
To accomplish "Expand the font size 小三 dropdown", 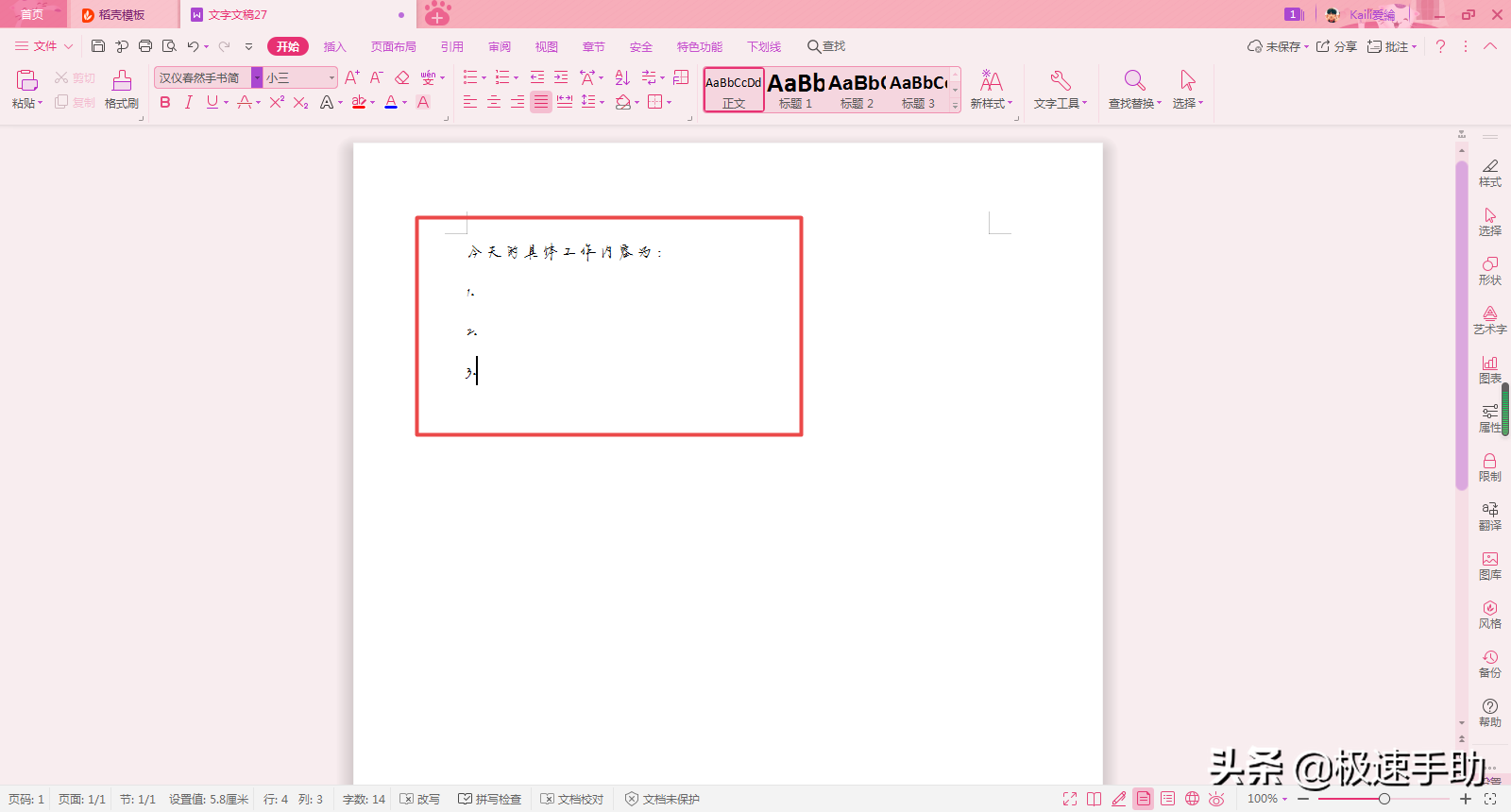I will coord(331,78).
